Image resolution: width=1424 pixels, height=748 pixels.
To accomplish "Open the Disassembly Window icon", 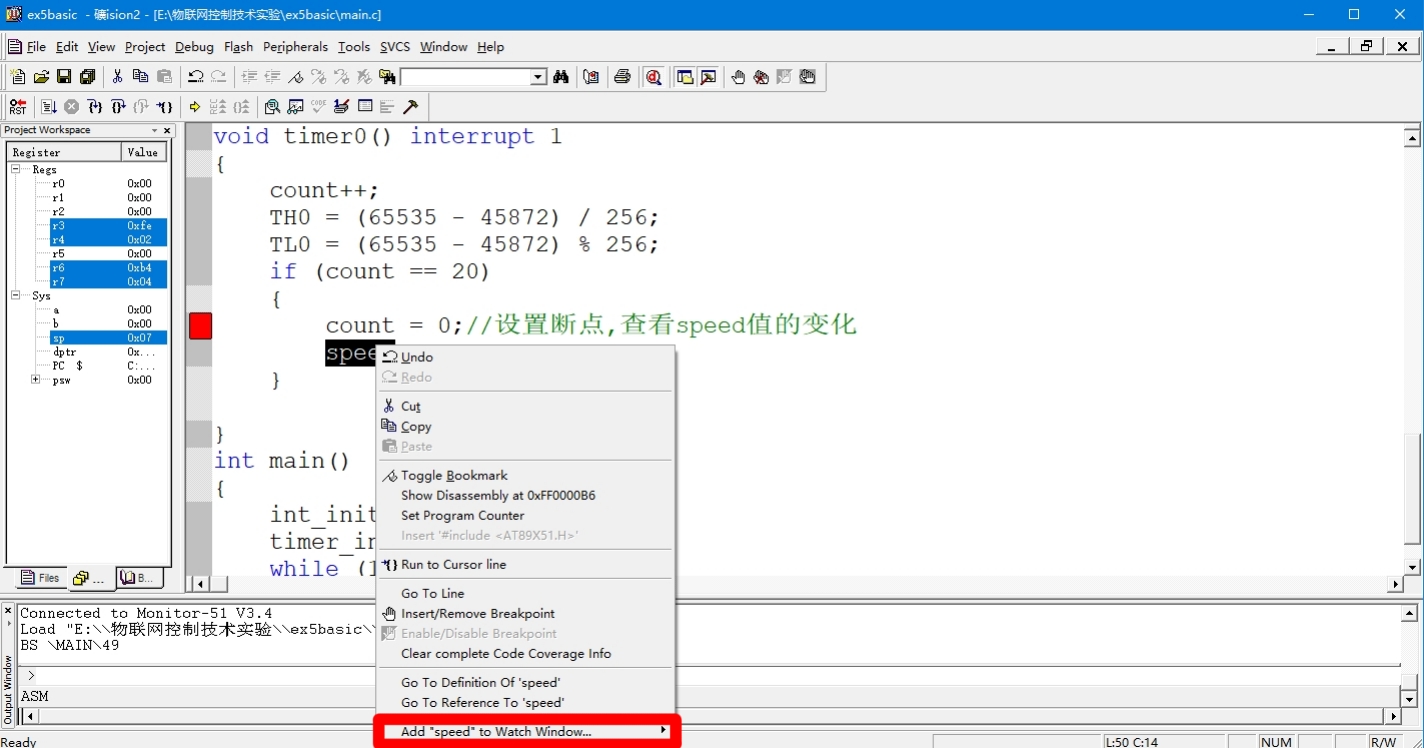I will pos(272,106).
